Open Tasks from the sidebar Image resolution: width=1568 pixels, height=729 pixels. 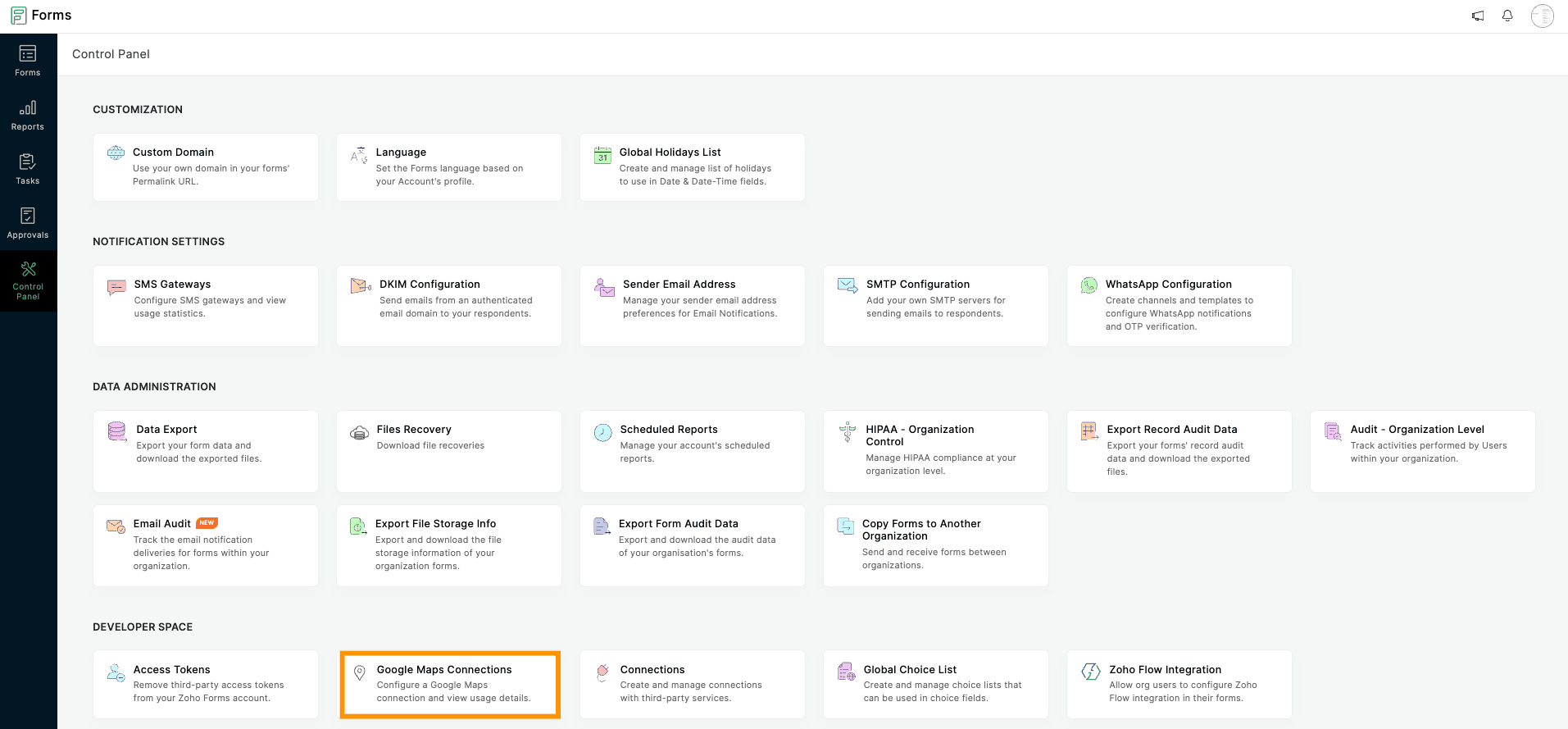tap(28, 169)
